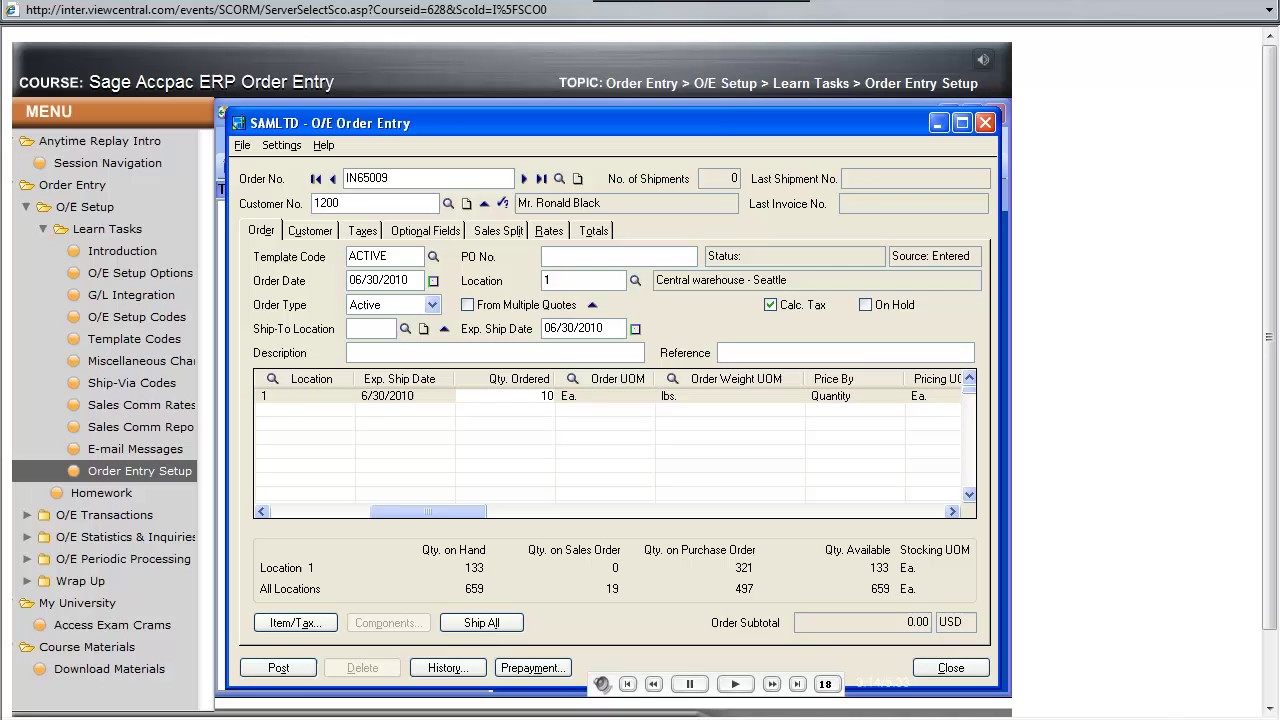Fast-forward the lesson playback
The image size is (1280, 720).
pyautogui.click(x=772, y=684)
